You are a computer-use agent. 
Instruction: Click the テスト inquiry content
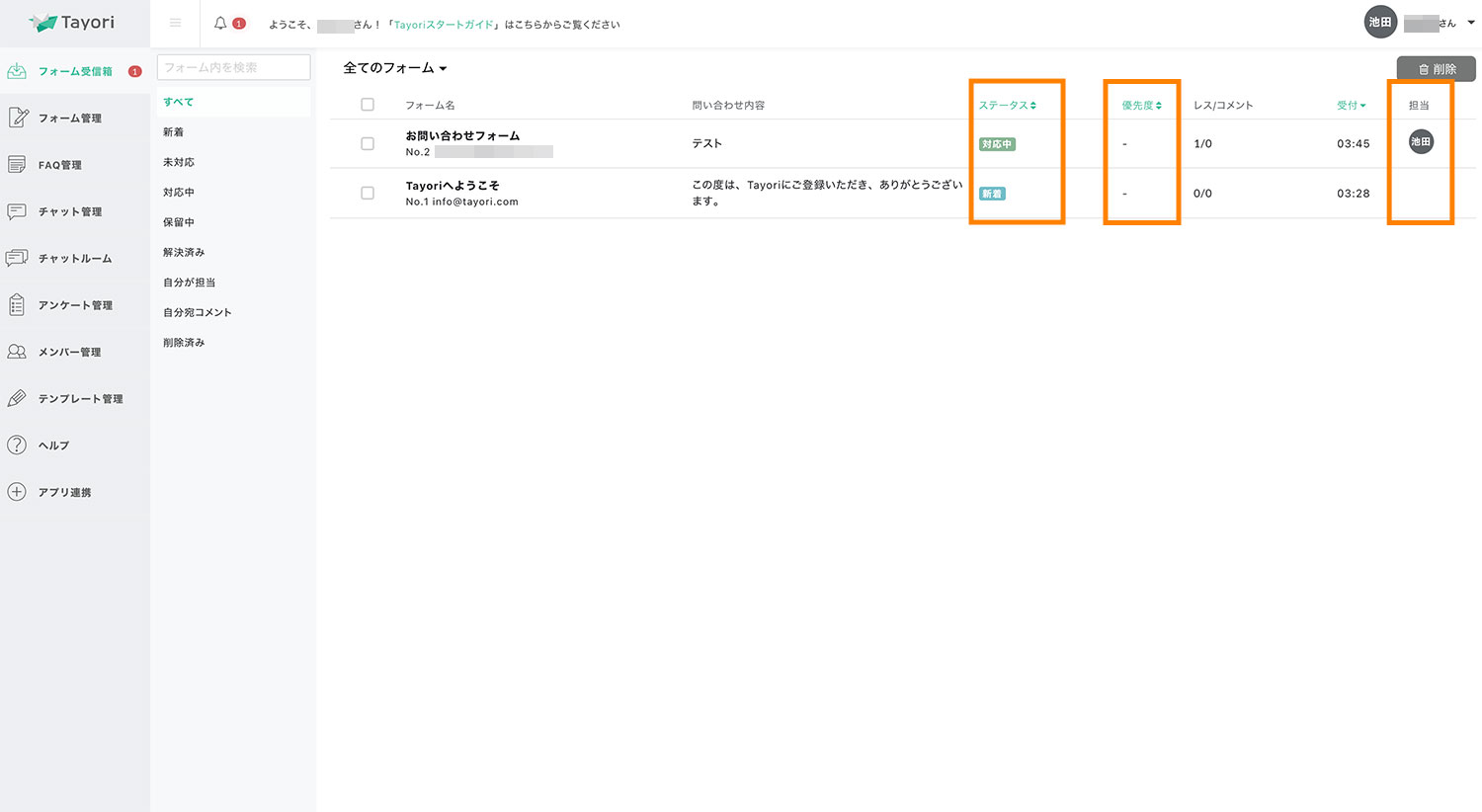706,143
